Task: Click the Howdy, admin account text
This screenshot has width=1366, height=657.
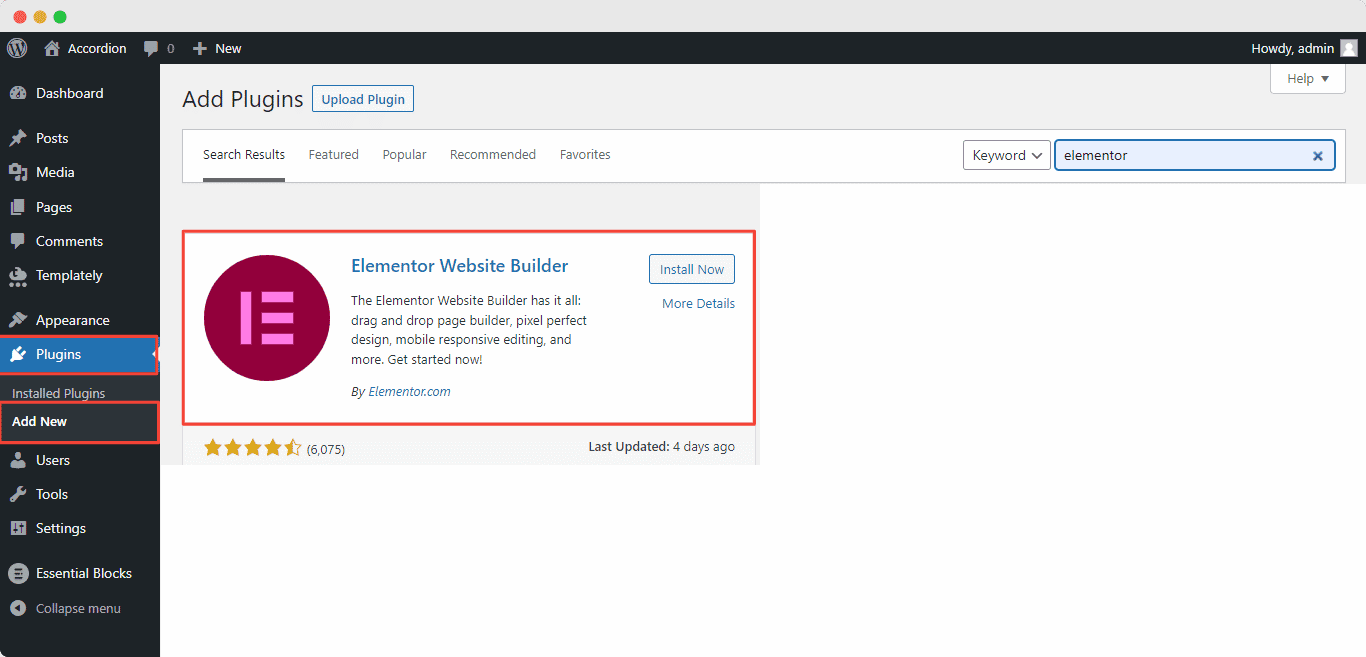Action: [x=1292, y=48]
